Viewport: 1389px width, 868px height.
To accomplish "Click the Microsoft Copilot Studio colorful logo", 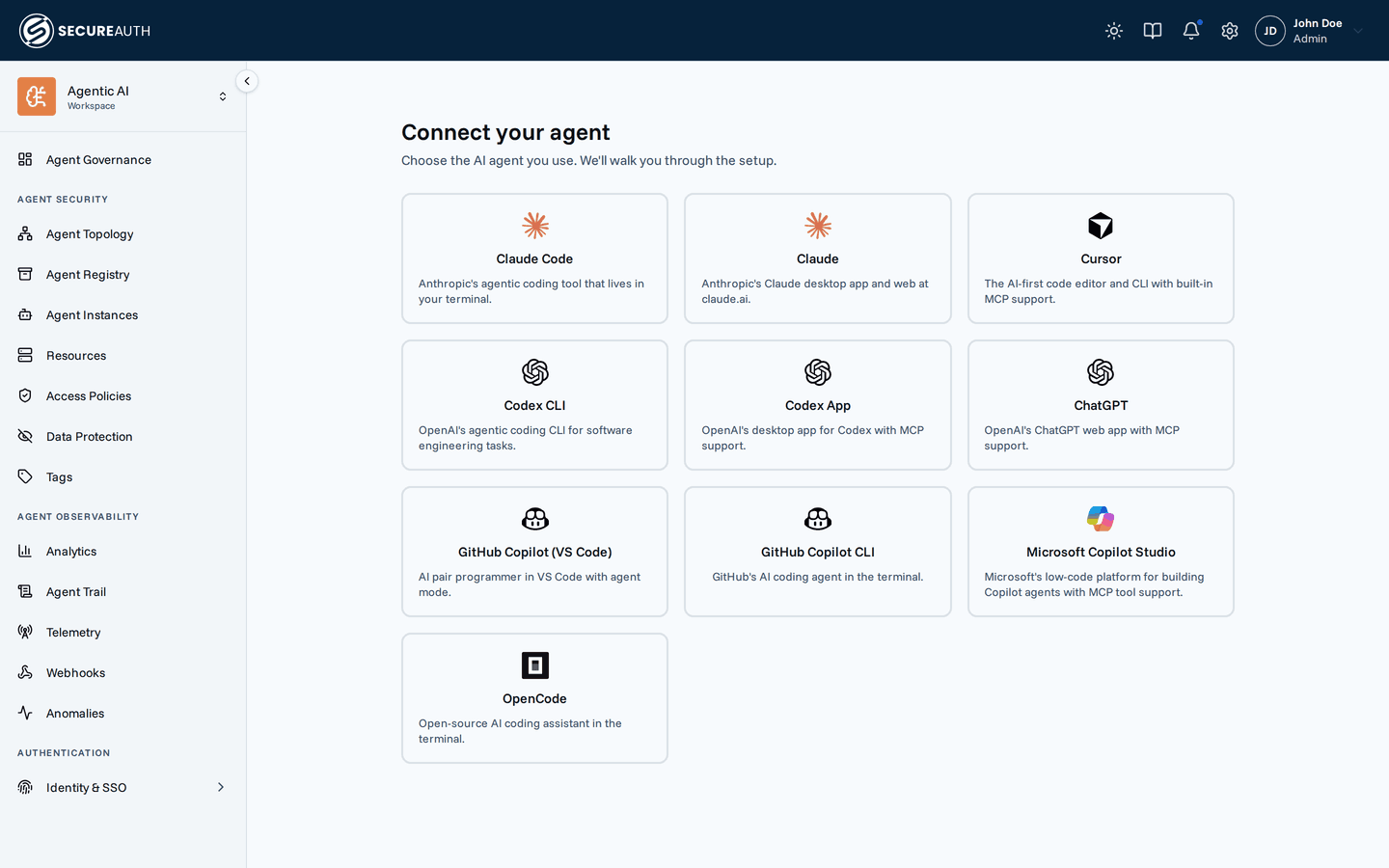I will [1101, 519].
